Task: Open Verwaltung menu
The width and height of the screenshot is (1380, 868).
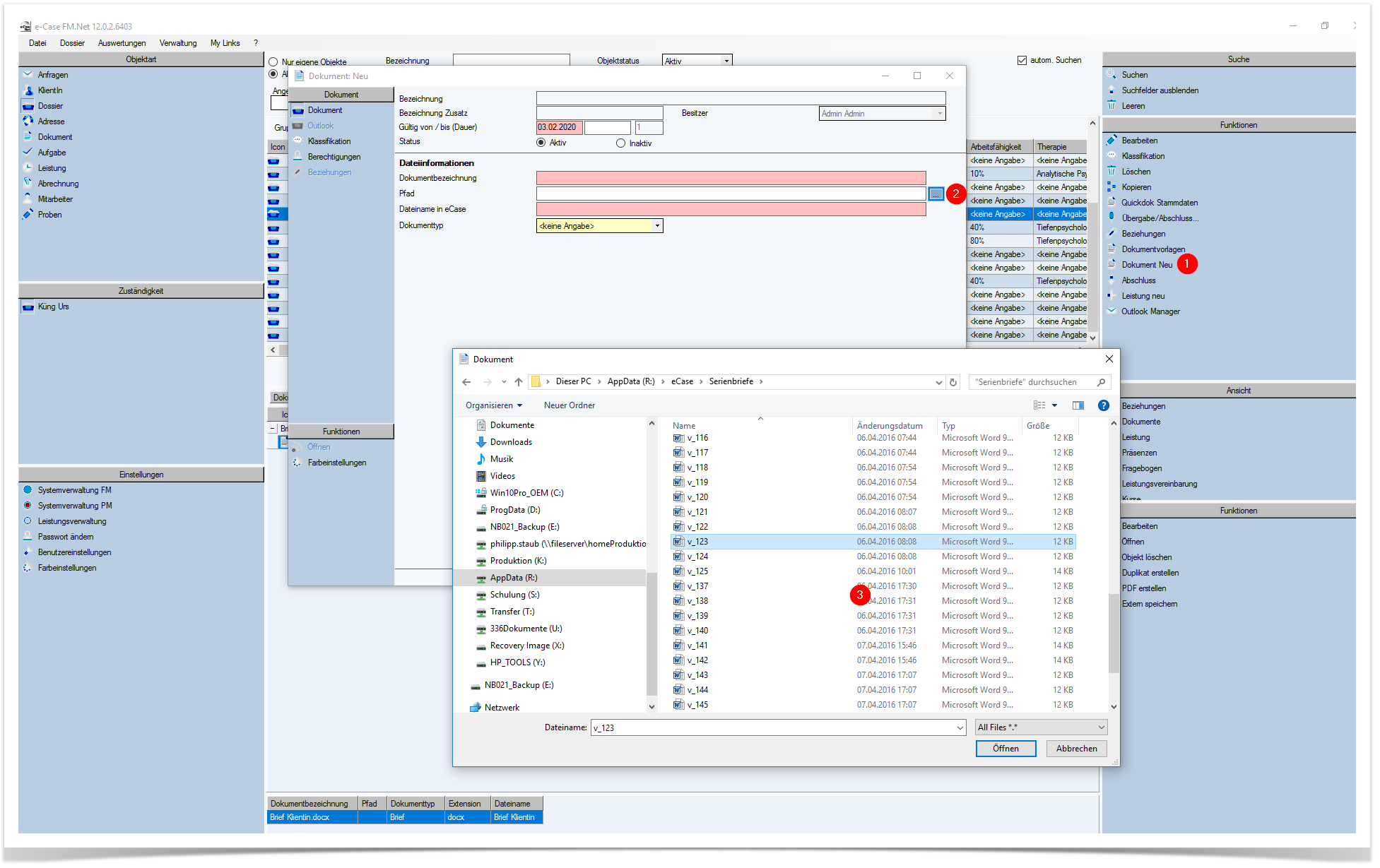Action: (178, 43)
